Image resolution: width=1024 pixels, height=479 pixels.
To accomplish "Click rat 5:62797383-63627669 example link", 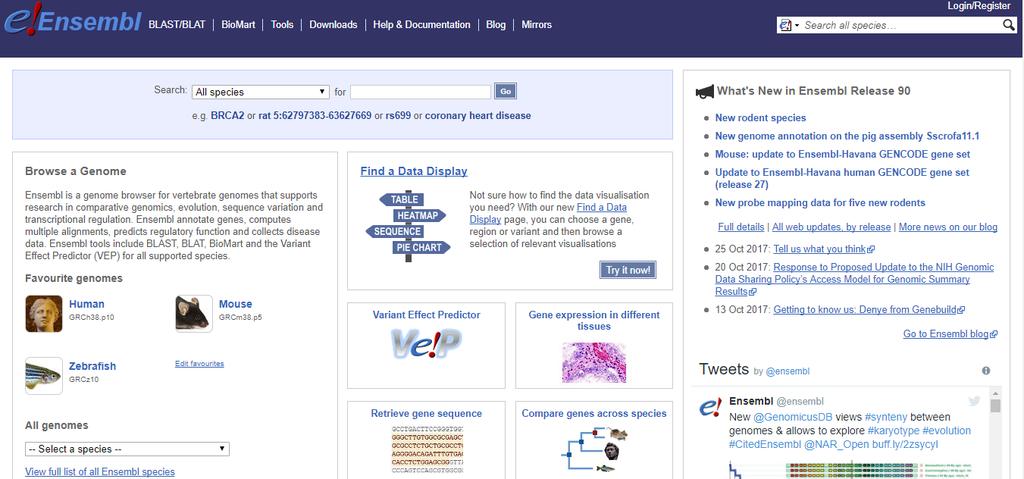I will 315,116.
